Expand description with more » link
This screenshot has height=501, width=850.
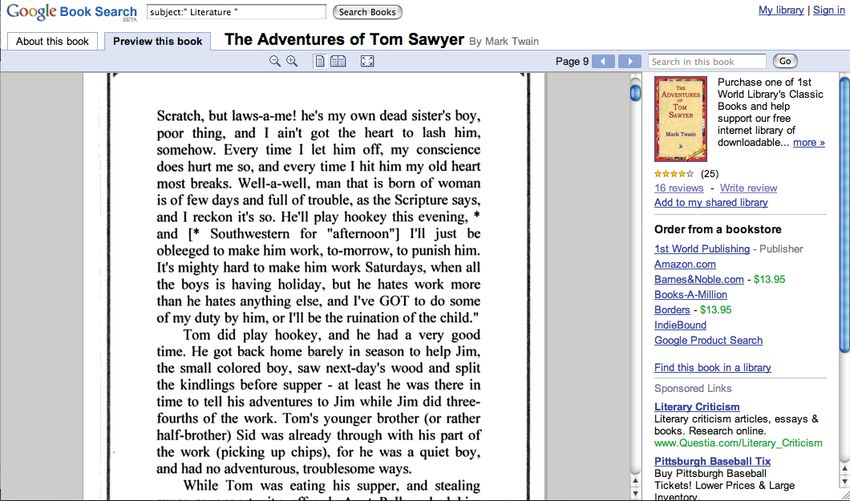[809, 143]
